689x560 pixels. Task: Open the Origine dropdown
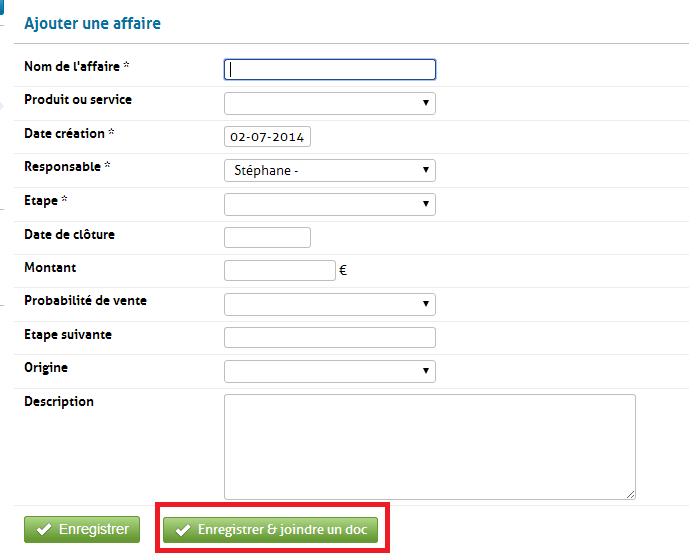pos(329,371)
